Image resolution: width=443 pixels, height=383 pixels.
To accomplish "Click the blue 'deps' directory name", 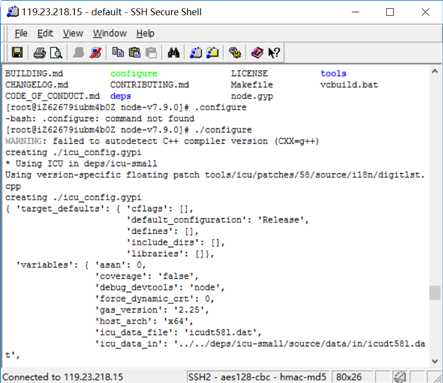I will coord(120,96).
